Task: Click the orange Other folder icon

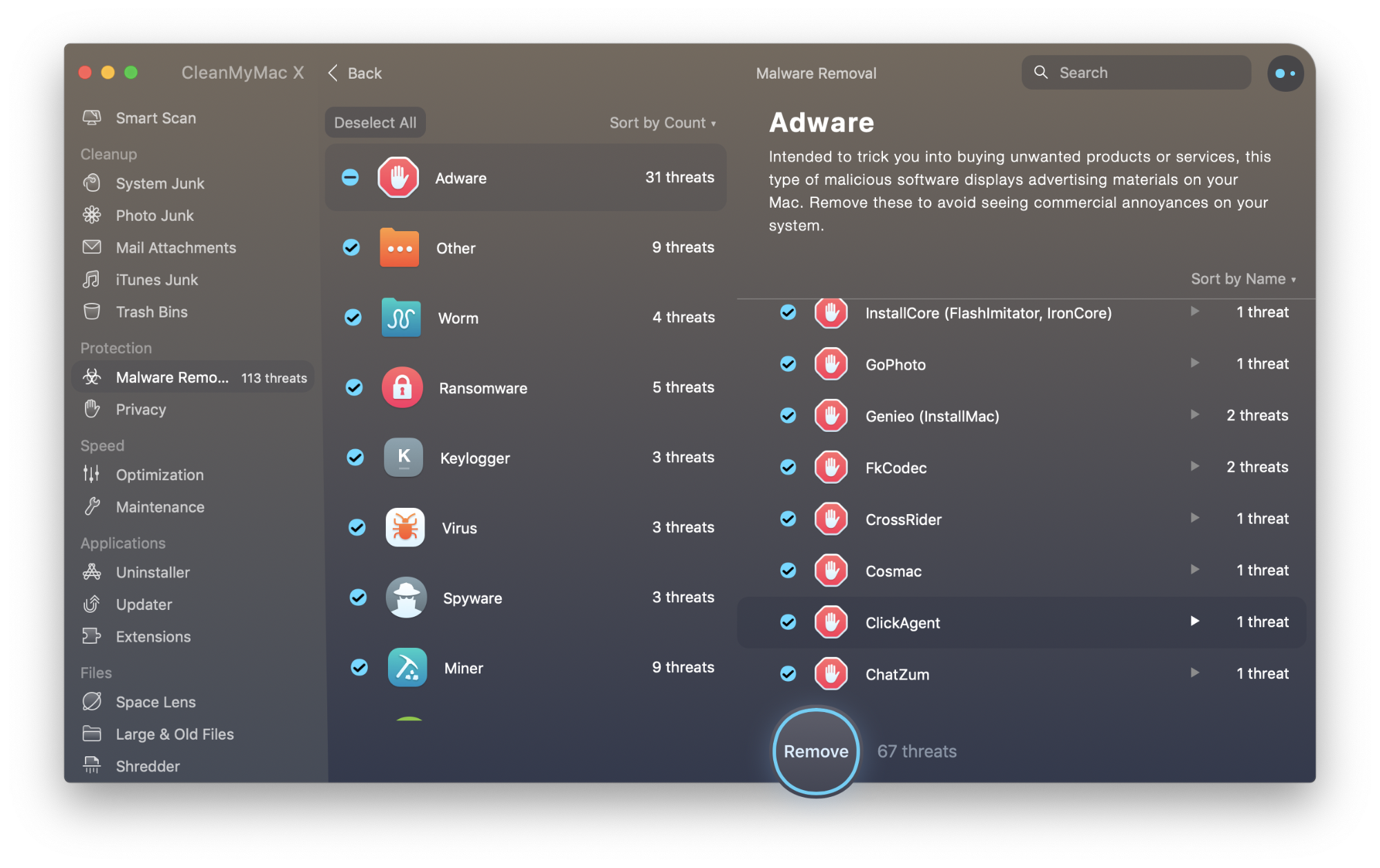Action: click(400, 248)
